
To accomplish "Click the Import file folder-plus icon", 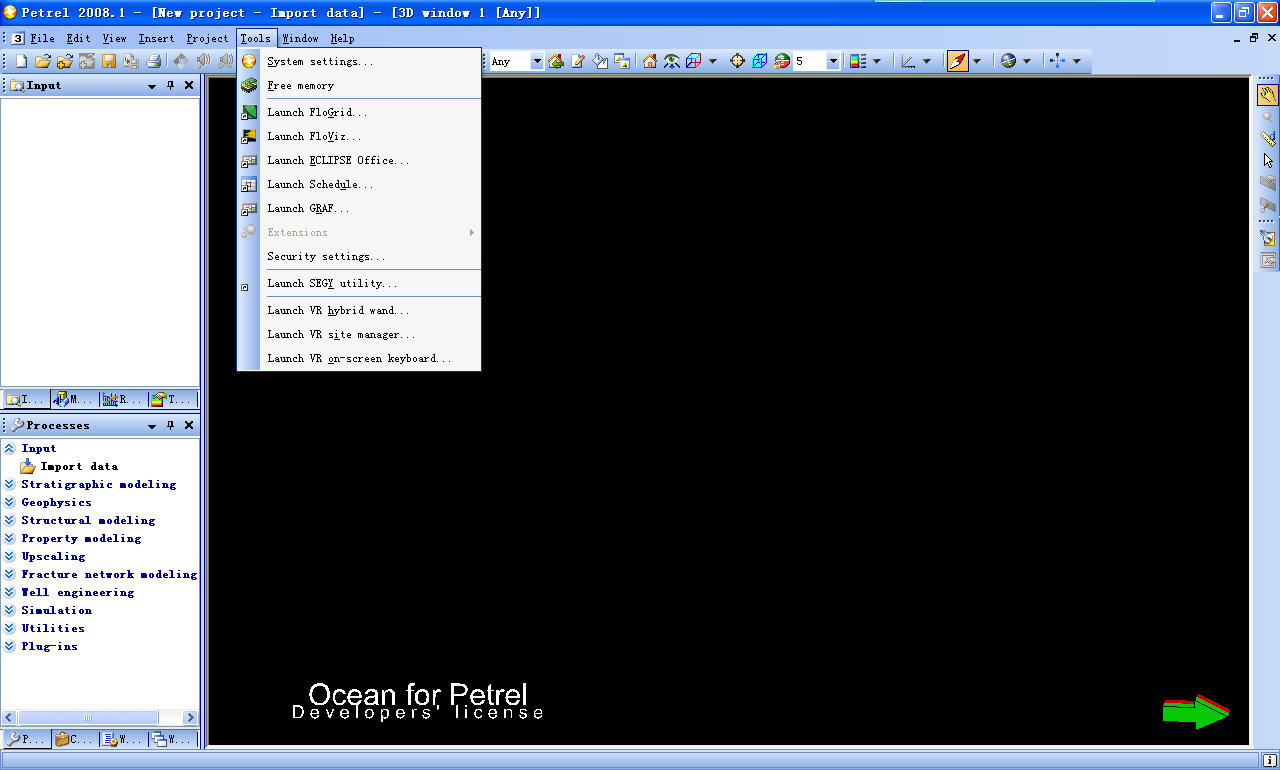I will [x=65, y=61].
